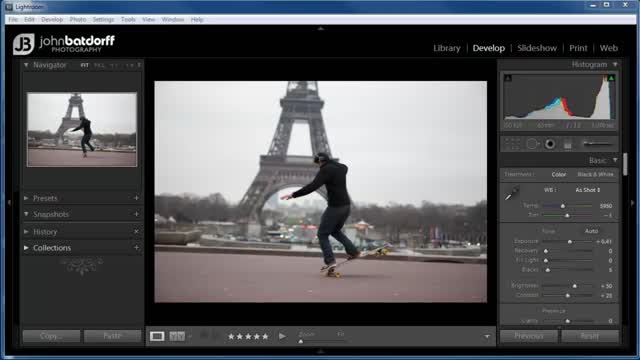Screen dimensions: 640x360
Task: Clear history with the X icon
Action: 136,231
